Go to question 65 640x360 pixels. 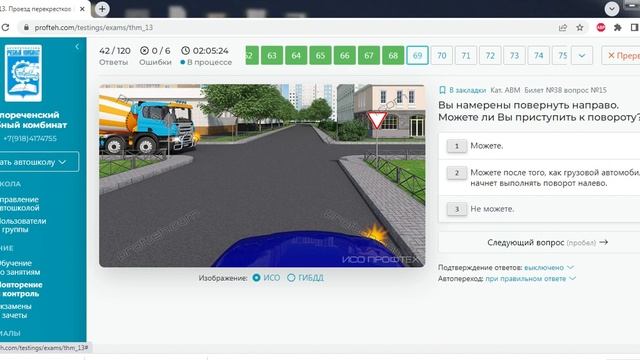coord(320,56)
